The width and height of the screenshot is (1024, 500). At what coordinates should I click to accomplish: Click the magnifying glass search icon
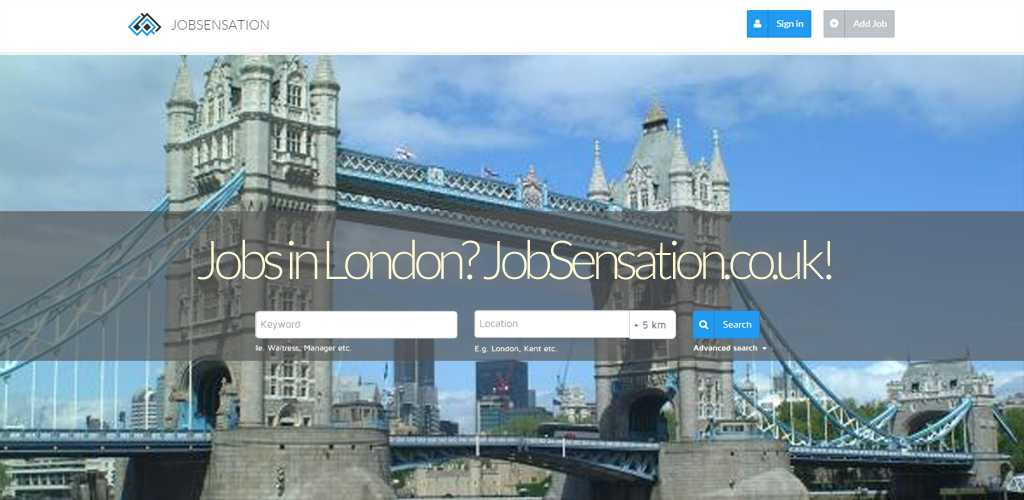point(704,324)
